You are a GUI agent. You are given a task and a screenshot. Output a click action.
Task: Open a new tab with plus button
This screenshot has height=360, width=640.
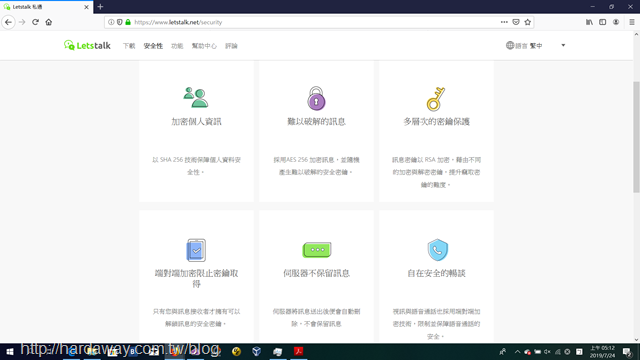point(100,7)
